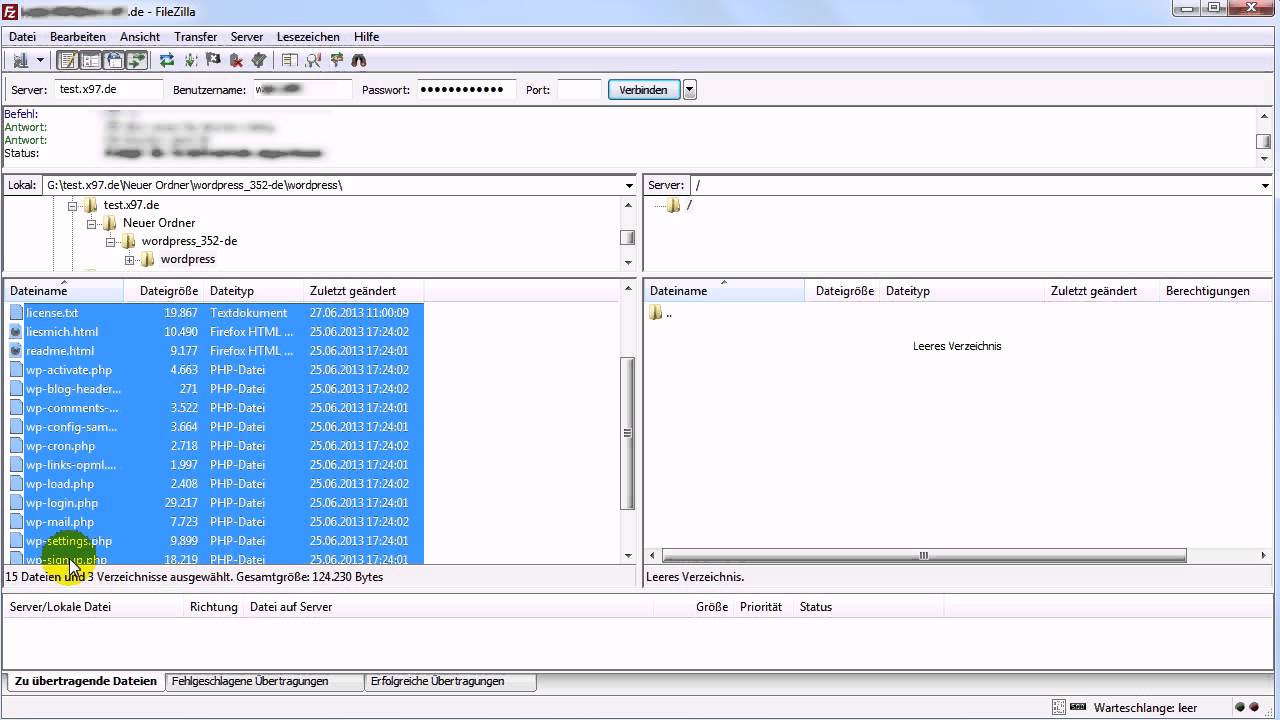
Task: Toggle processing of the transfer queue
Action: [x=190, y=60]
